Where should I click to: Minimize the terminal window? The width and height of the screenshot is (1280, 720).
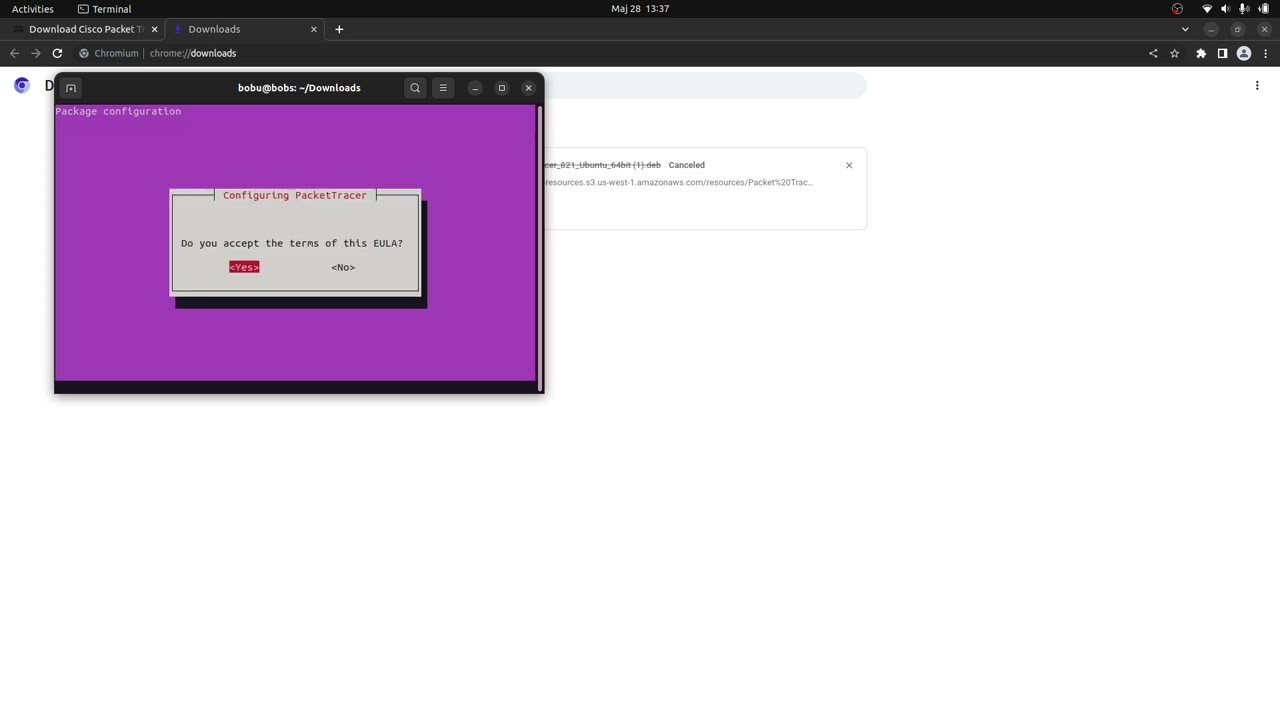[475, 88]
